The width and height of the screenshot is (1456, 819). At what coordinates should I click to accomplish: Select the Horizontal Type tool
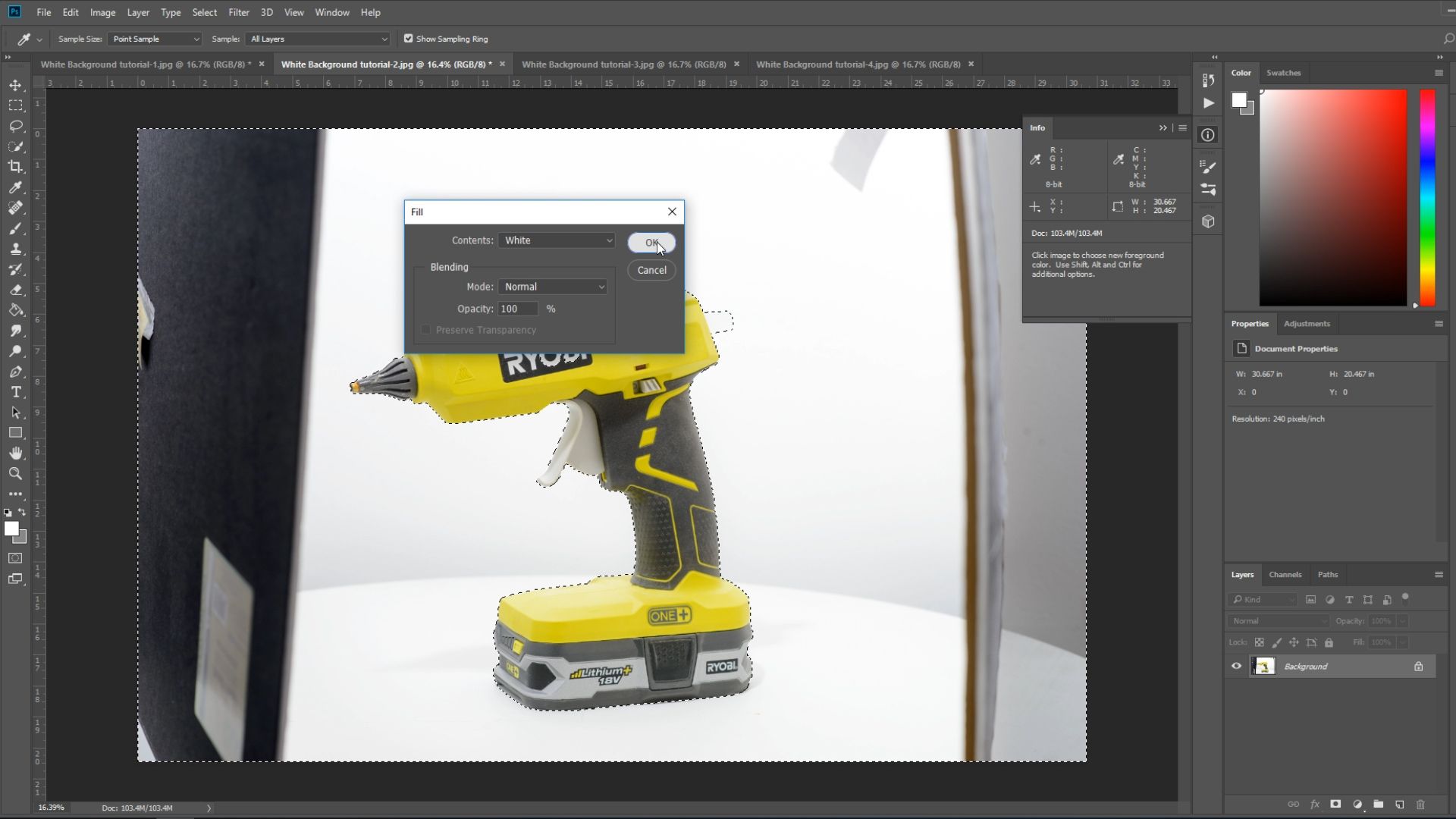[15, 392]
